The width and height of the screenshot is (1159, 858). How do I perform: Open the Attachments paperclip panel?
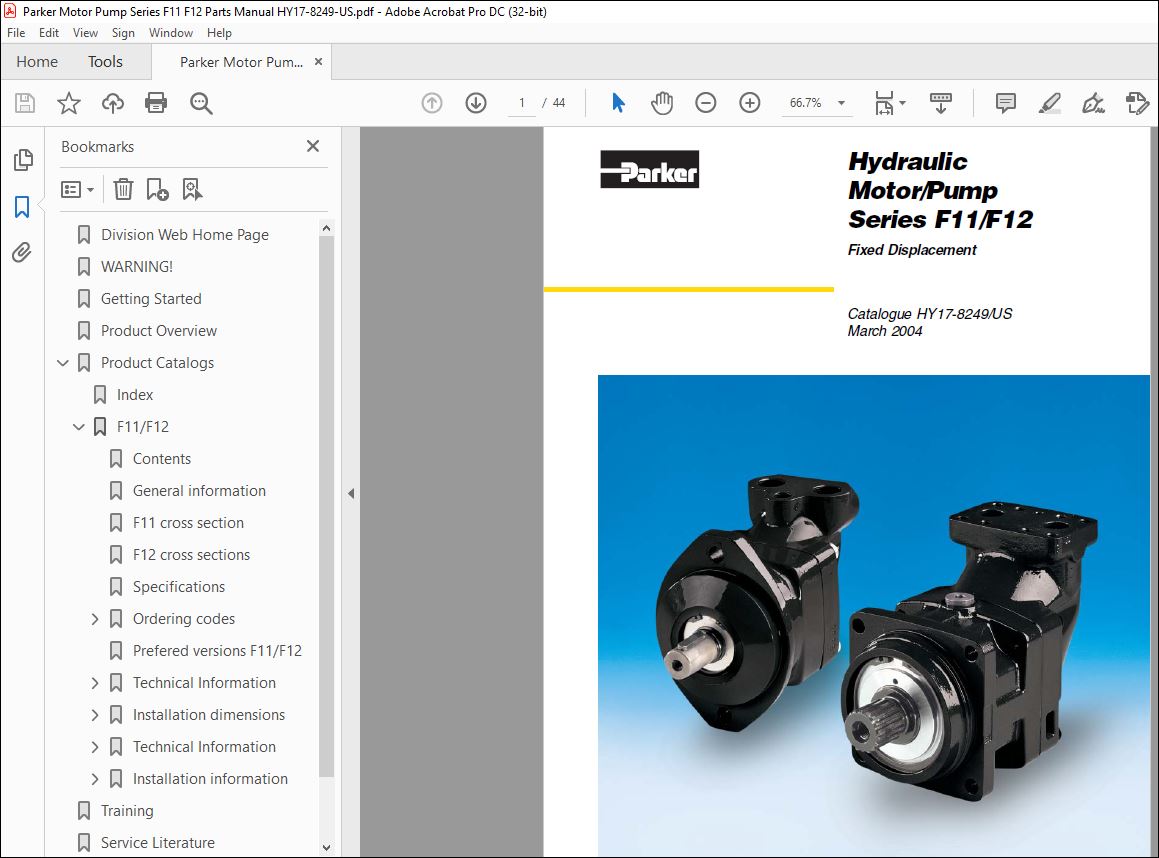[x=22, y=253]
